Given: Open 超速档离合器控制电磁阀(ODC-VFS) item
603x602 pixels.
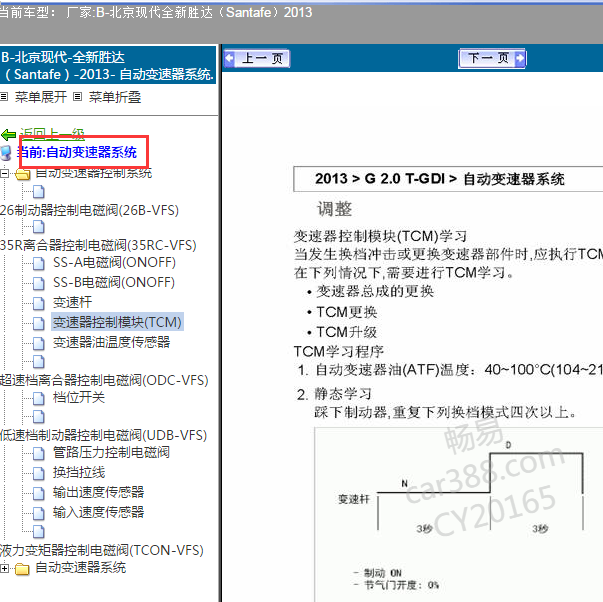Looking at the screenshot, I should [104, 380].
